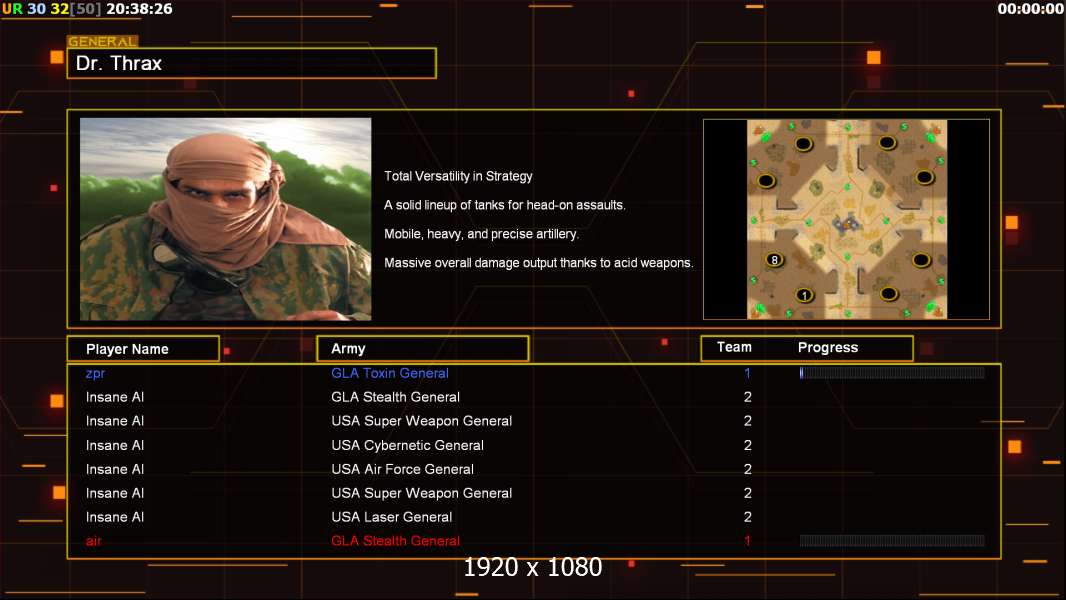The width and height of the screenshot is (1066, 600).
Task: Click Insane AI's GLA Stealth General army
Action: (x=395, y=397)
